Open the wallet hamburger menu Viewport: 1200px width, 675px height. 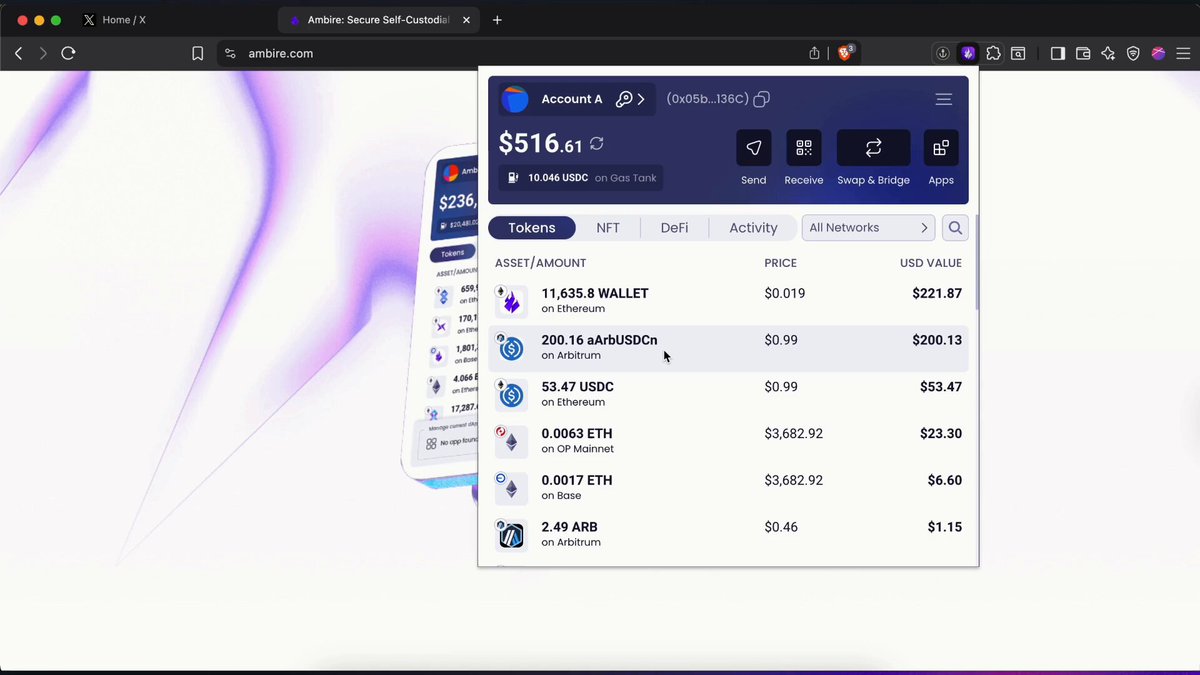click(944, 99)
